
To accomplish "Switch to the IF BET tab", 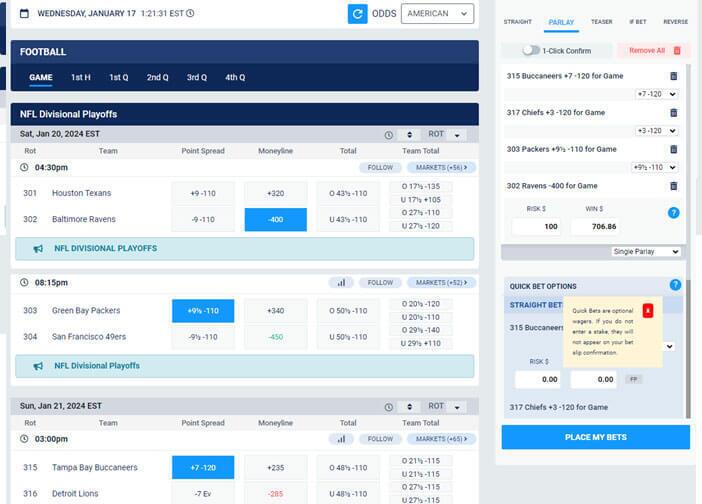I will coord(638,21).
